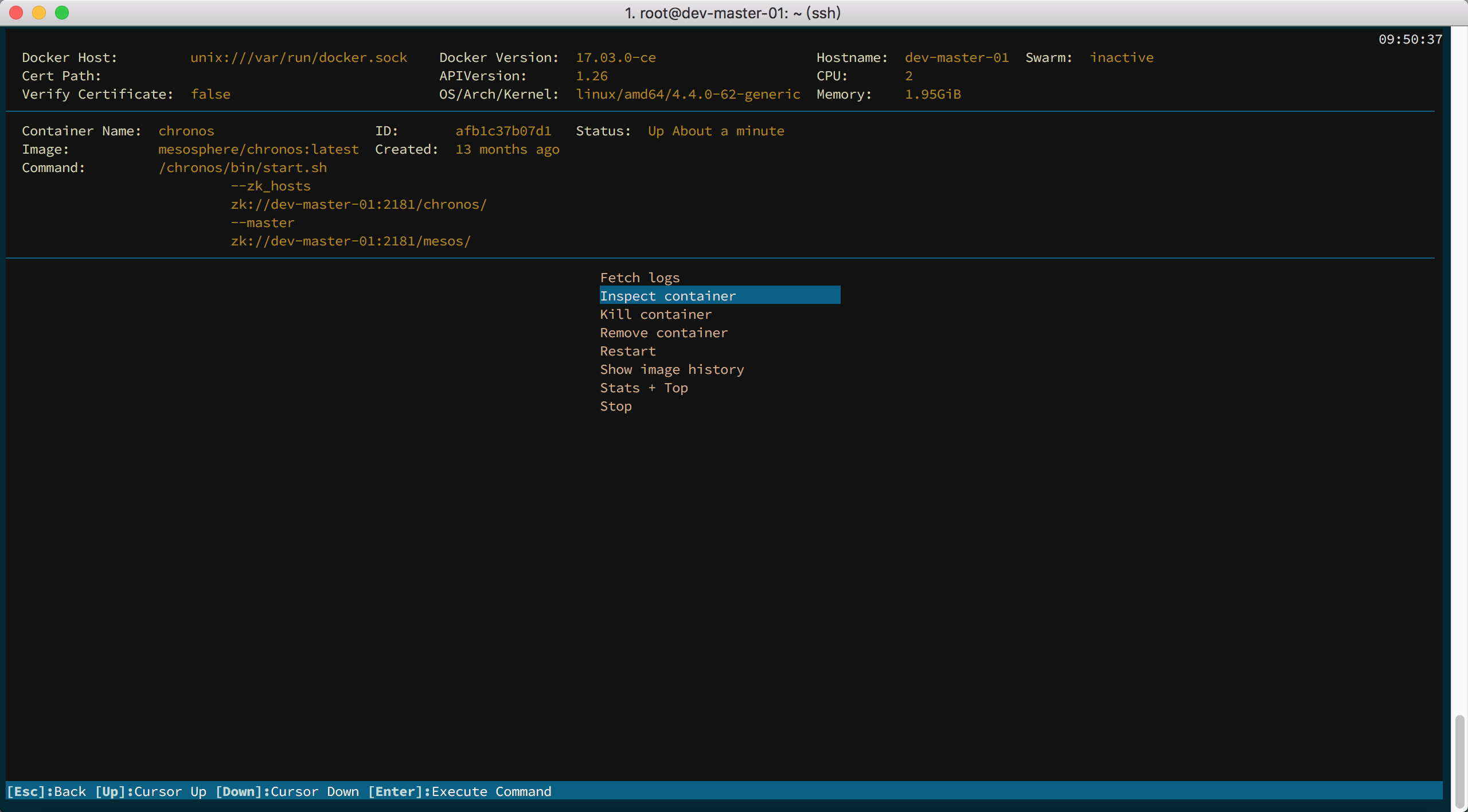Viewport: 1468px width, 812px height.
Task: Click the [Enter]:Execute Command footer hint
Action: coord(459,791)
